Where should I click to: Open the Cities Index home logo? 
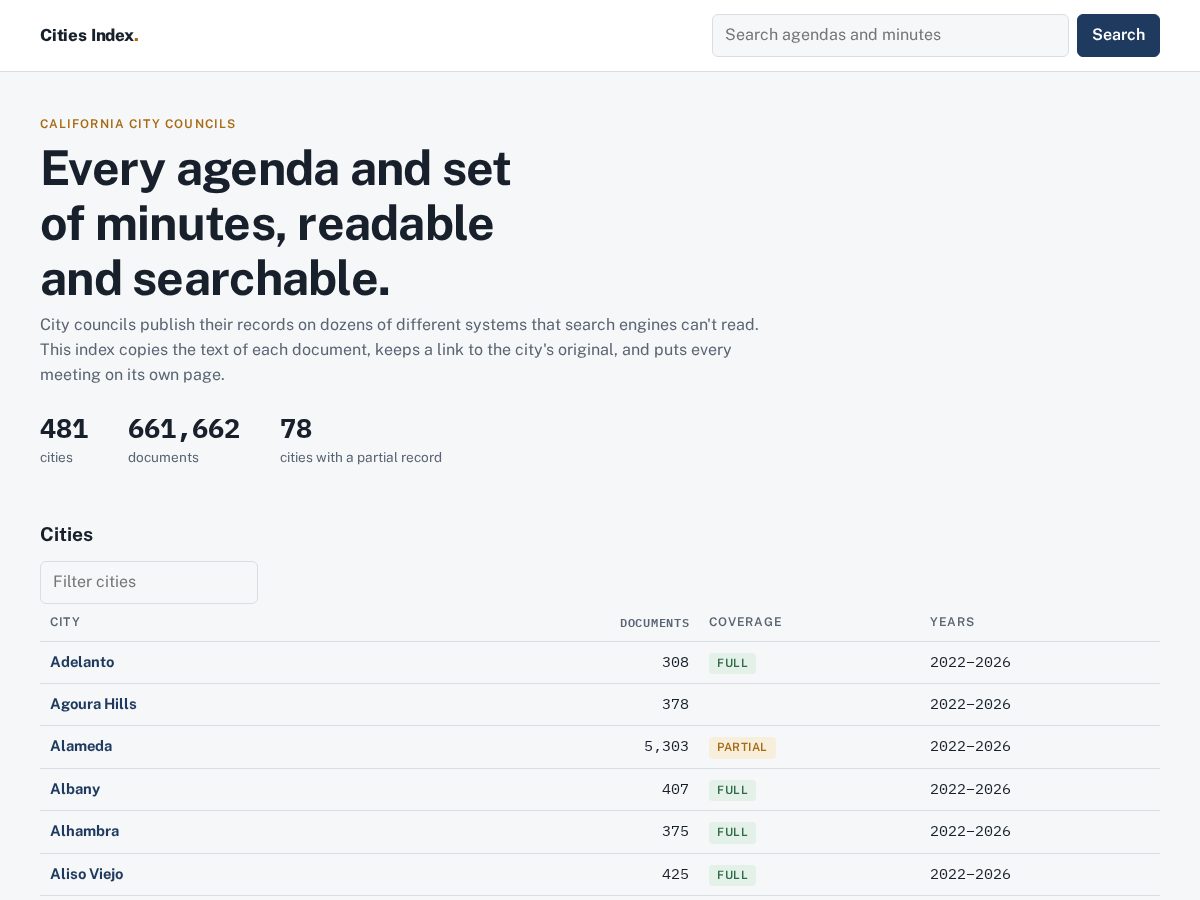coord(89,35)
